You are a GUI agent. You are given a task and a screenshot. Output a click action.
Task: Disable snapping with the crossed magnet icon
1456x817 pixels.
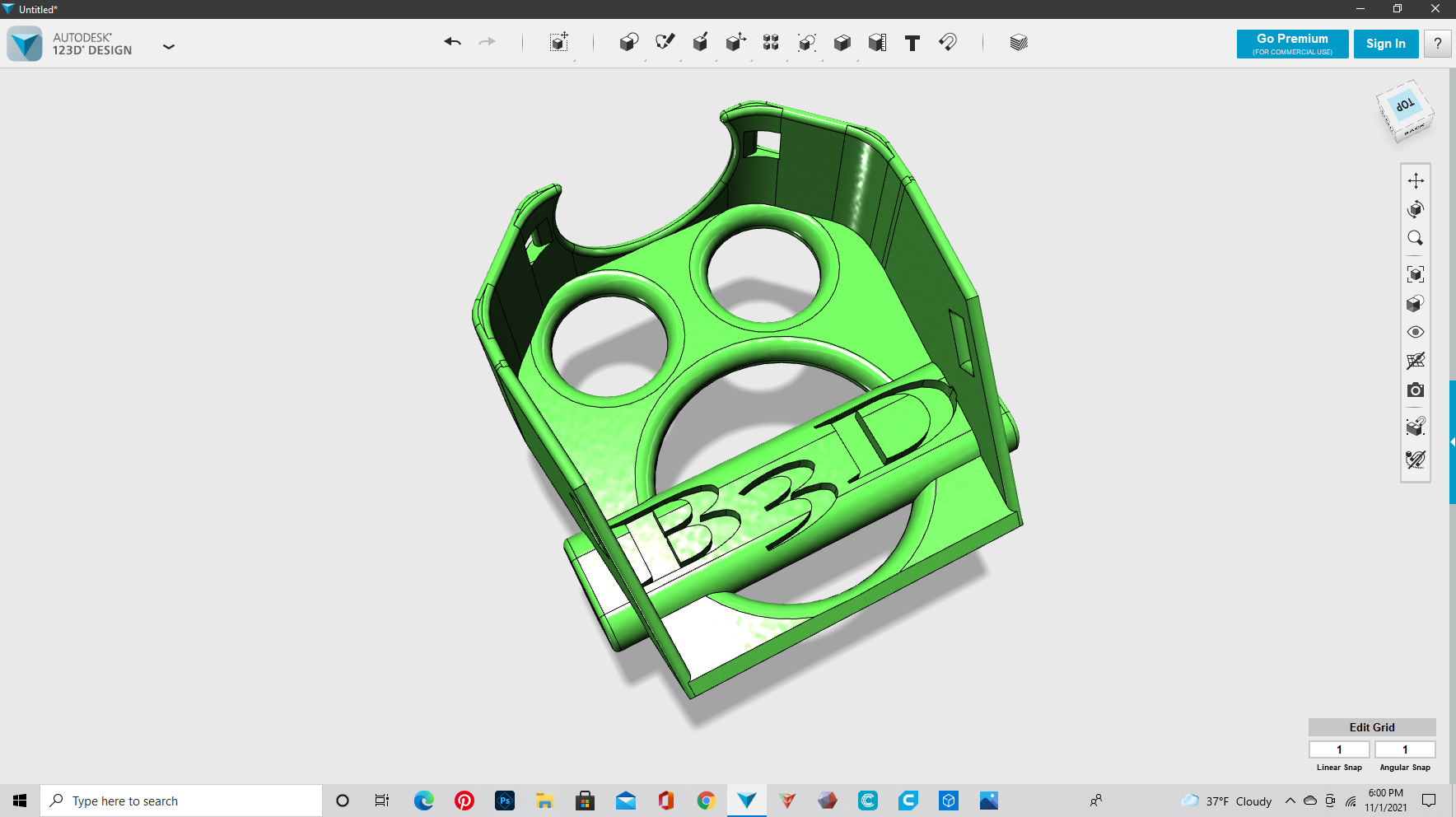[1416, 460]
